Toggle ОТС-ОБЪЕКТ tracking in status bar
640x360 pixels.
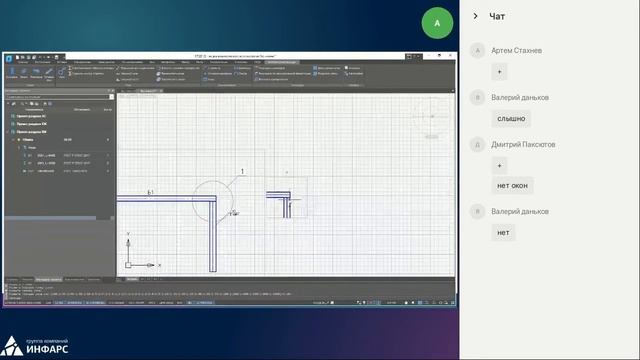point(116,302)
